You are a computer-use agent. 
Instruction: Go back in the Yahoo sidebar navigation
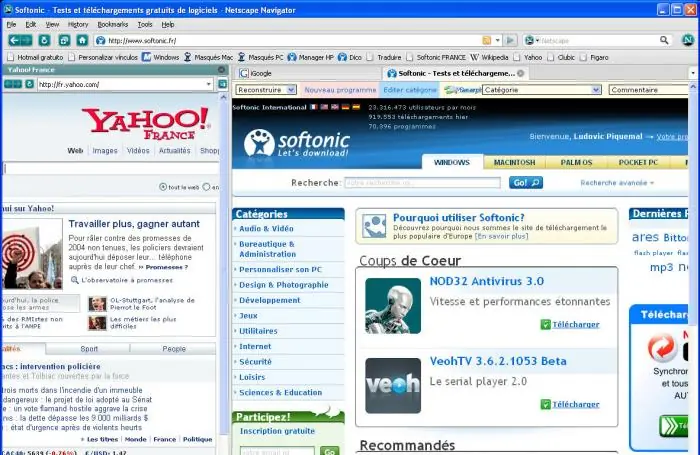coord(8,84)
